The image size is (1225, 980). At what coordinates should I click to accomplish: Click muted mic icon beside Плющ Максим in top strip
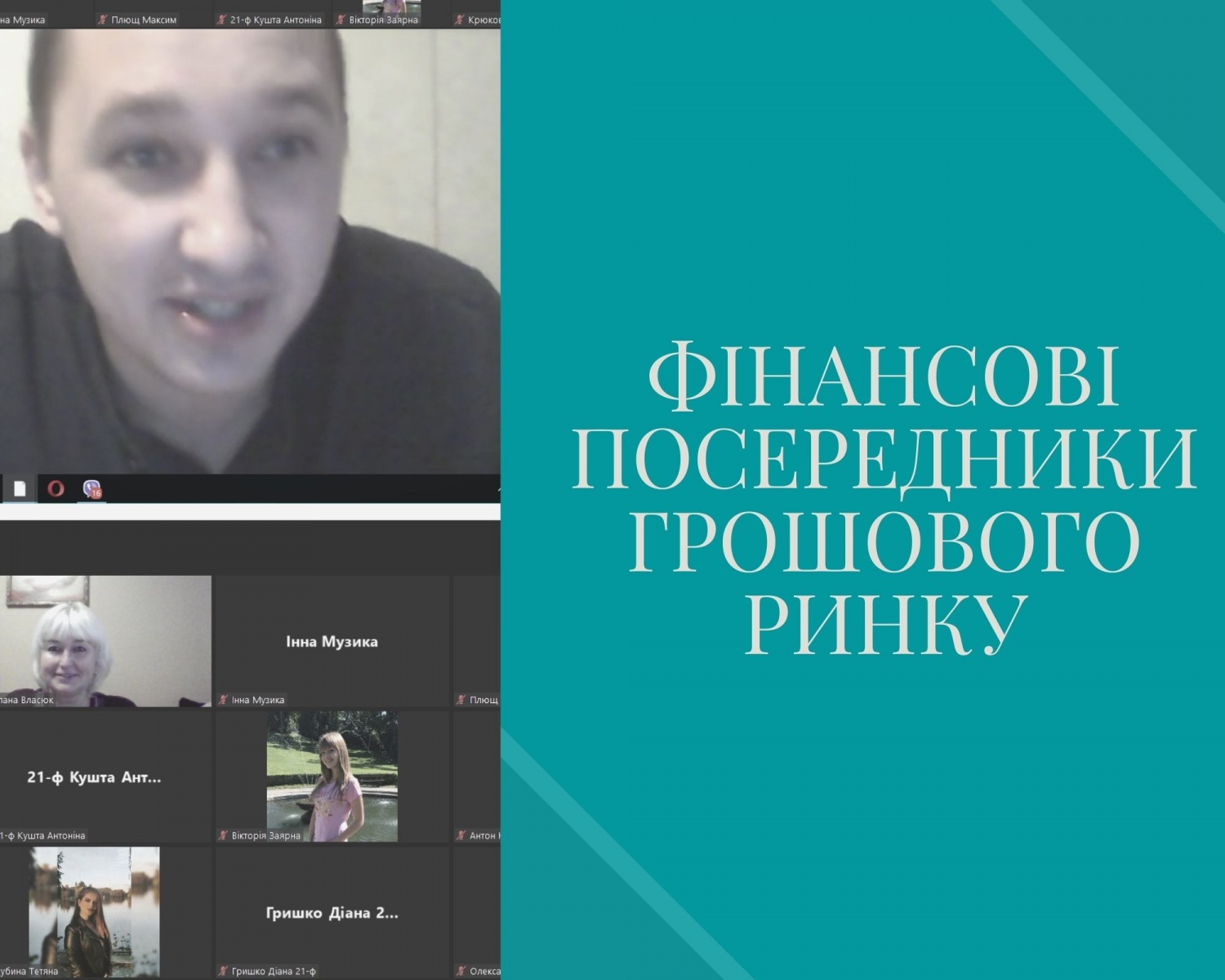point(102,20)
